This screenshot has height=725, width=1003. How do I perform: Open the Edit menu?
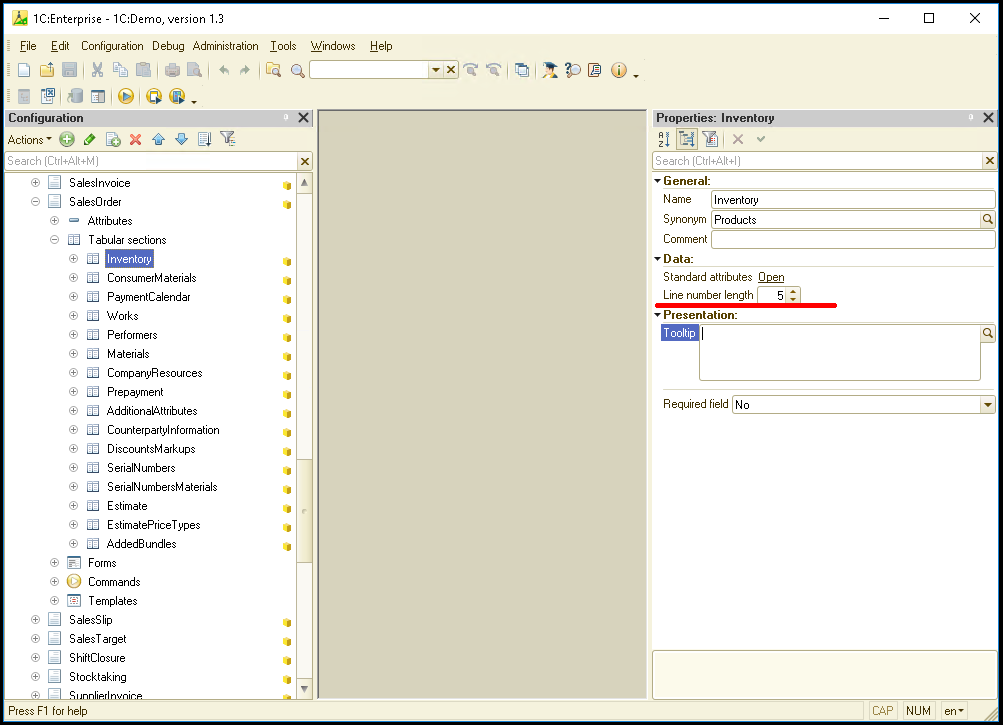[60, 46]
